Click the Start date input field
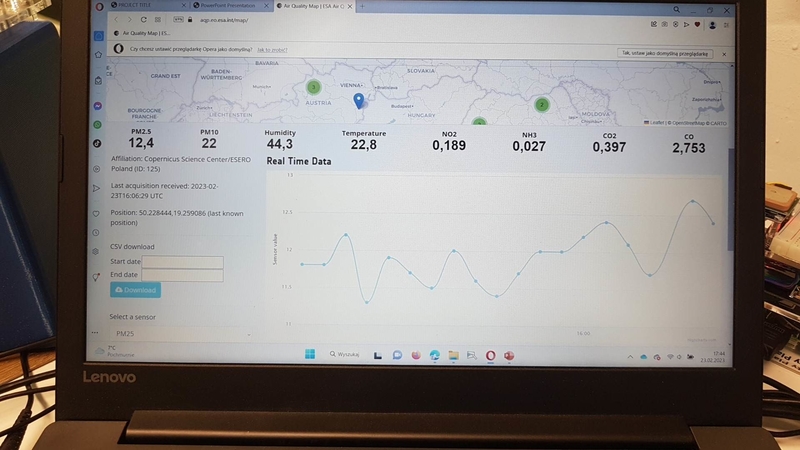 181,262
